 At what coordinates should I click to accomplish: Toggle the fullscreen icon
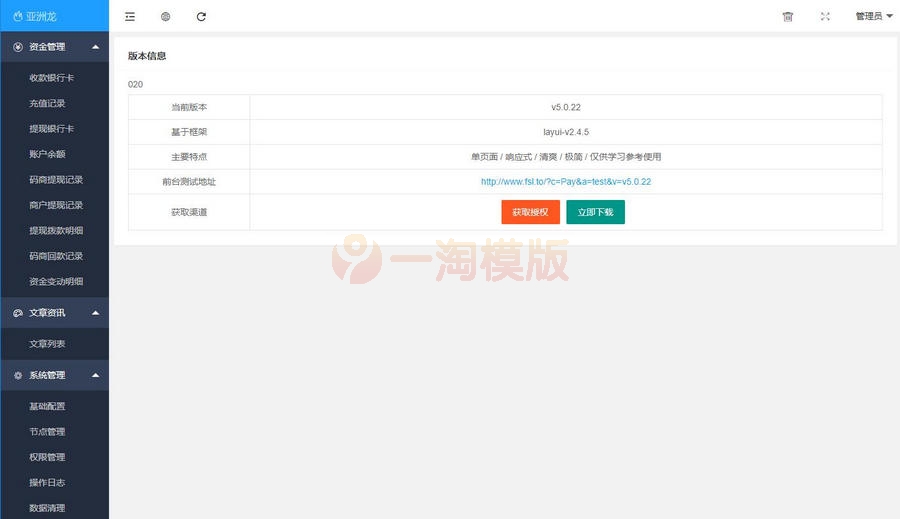pos(825,17)
